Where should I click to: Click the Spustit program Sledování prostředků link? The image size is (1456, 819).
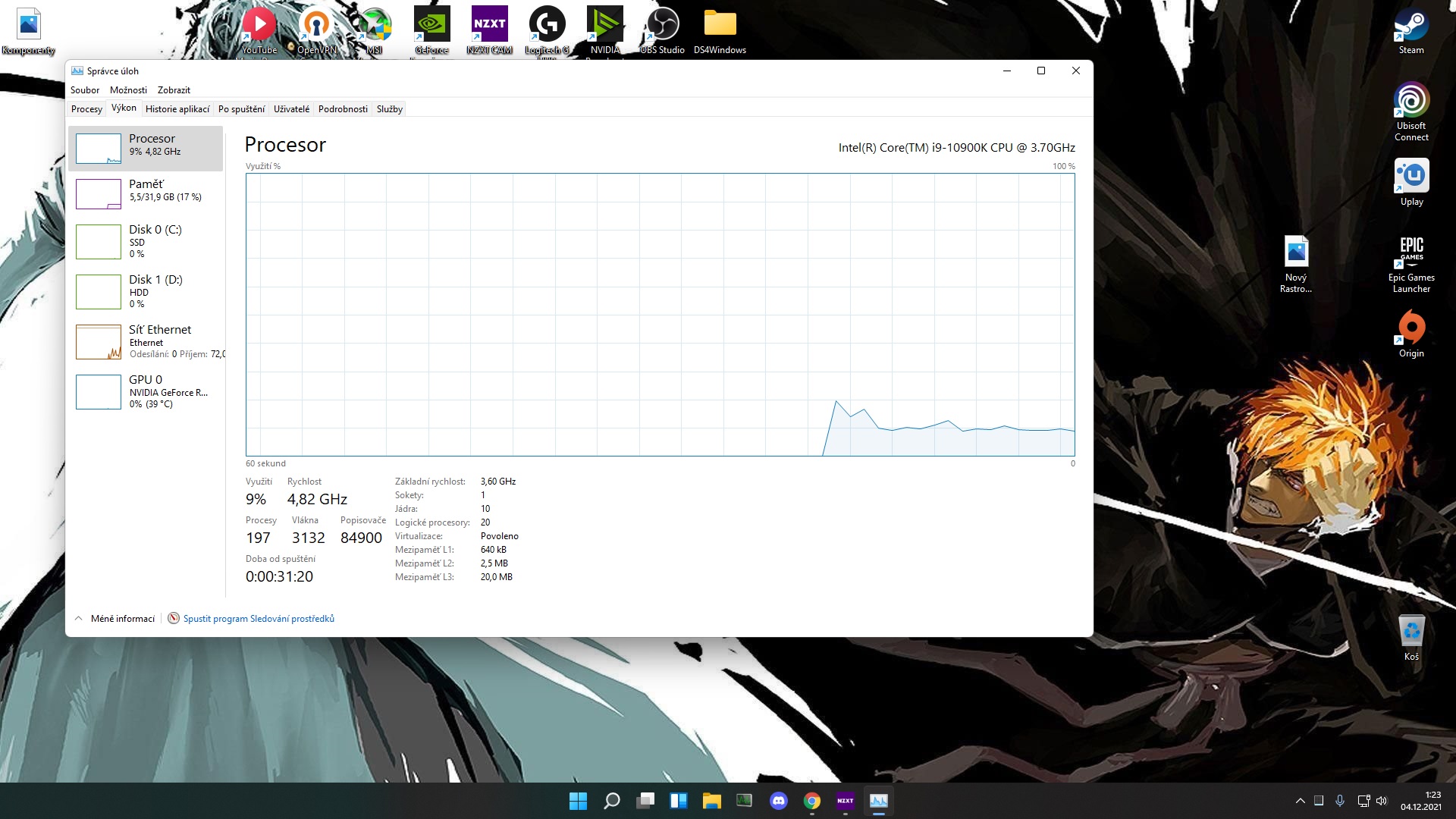pyautogui.click(x=259, y=618)
